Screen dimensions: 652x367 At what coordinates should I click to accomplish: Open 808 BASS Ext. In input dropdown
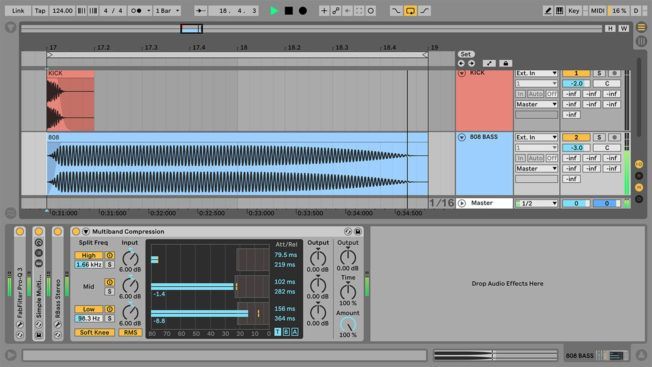coord(536,137)
